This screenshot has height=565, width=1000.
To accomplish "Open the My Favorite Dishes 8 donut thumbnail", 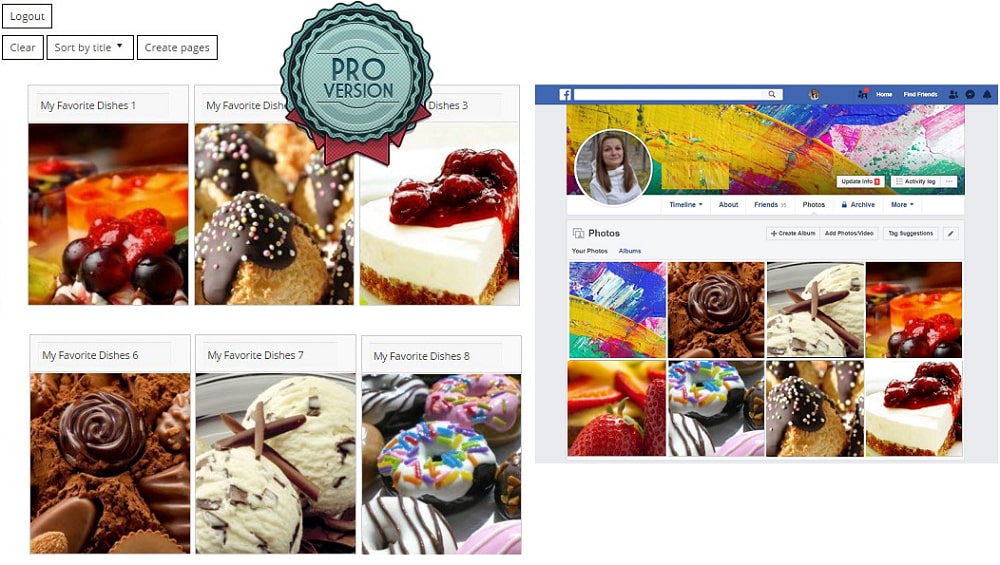I will [x=441, y=464].
